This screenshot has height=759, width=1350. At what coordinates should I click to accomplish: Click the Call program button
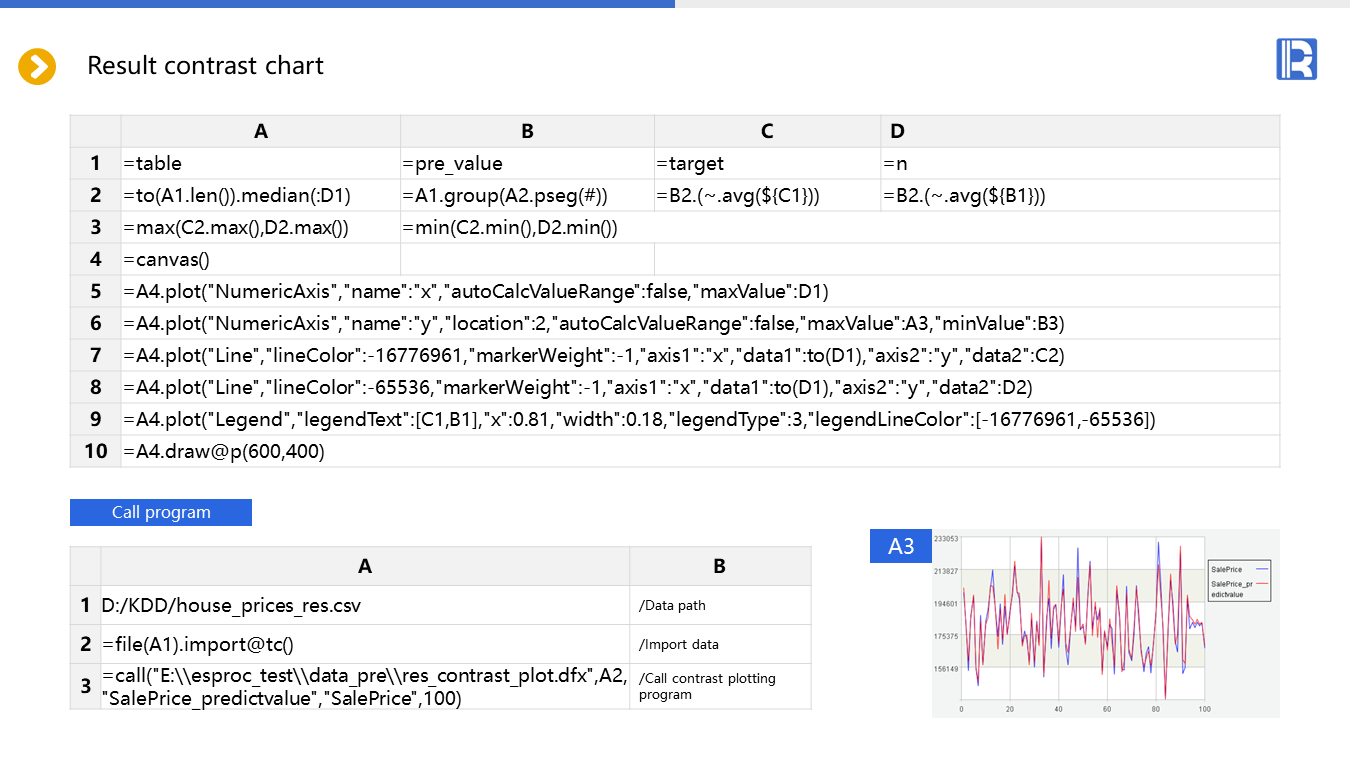161,512
